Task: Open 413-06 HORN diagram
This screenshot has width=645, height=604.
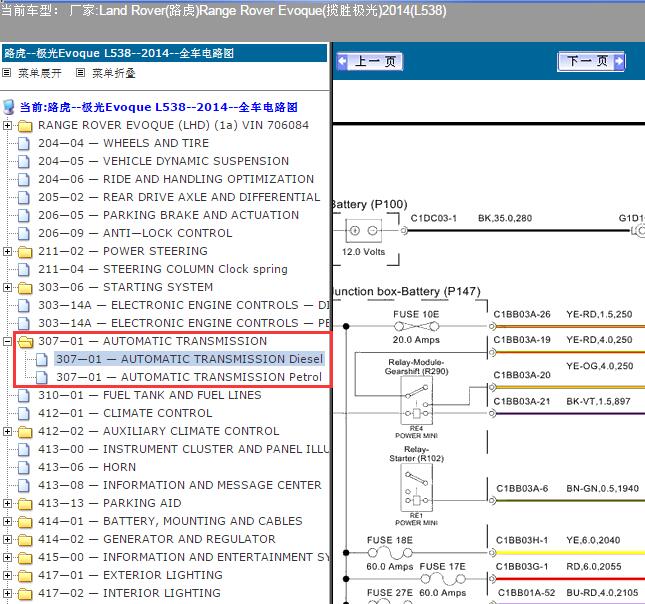Action: (x=87, y=467)
